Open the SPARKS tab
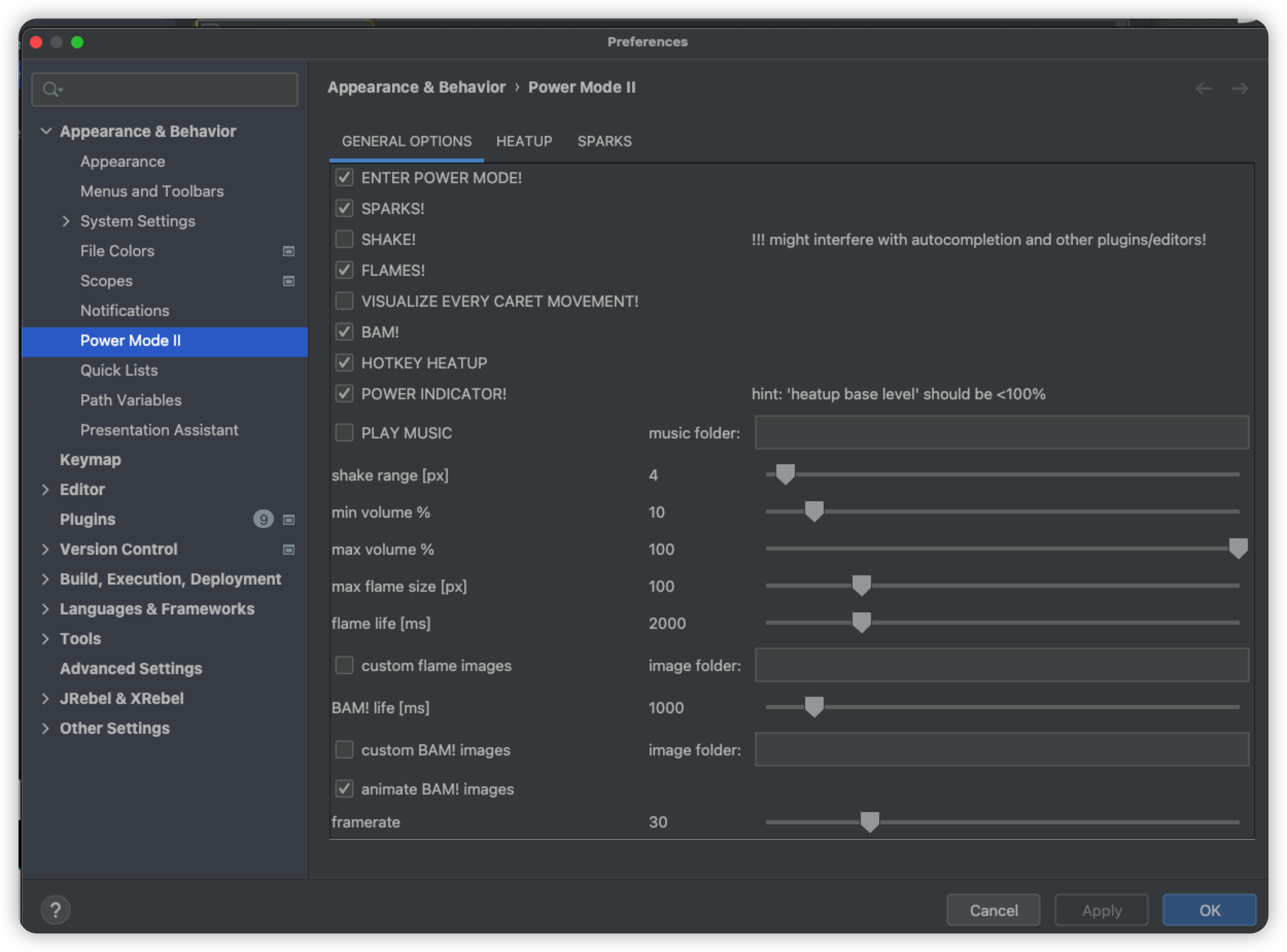Screen dimensions: 1287x952 click(604, 141)
